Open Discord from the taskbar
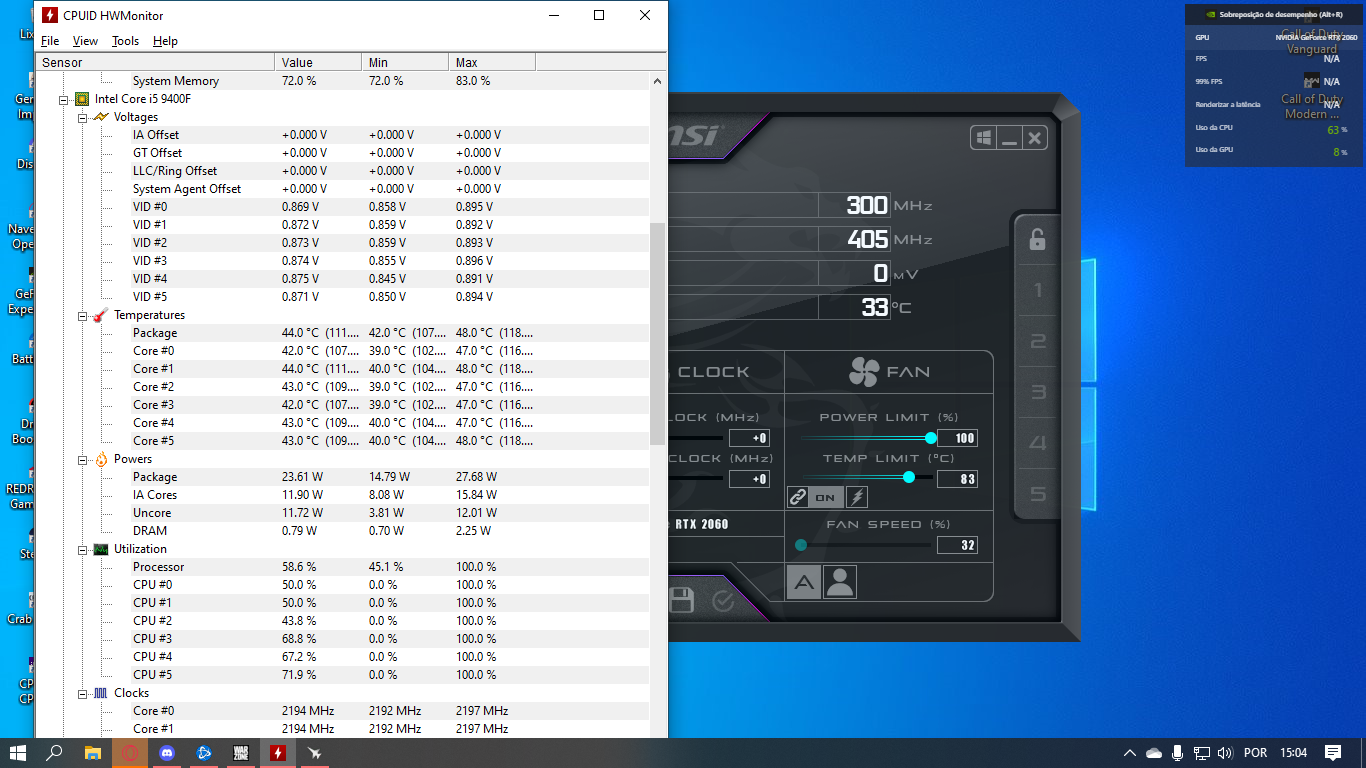This screenshot has height=768, width=1366. pyautogui.click(x=166, y=753)
